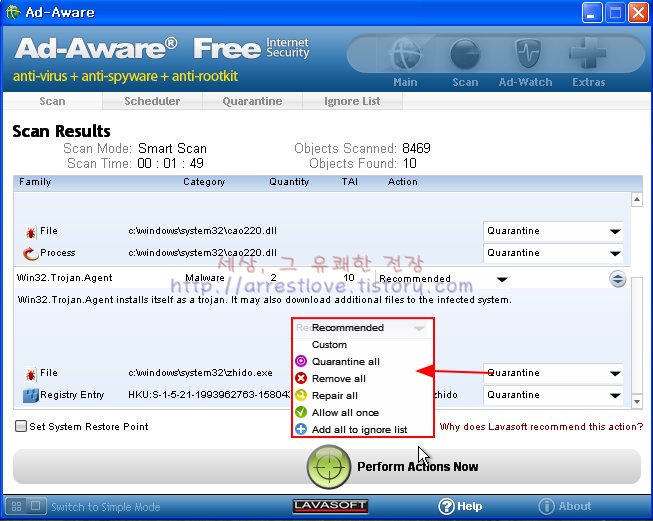The width and height of the screenshot is (653, 521).
Task: Open the Ad-Watch shield icon
Action: 527,53
